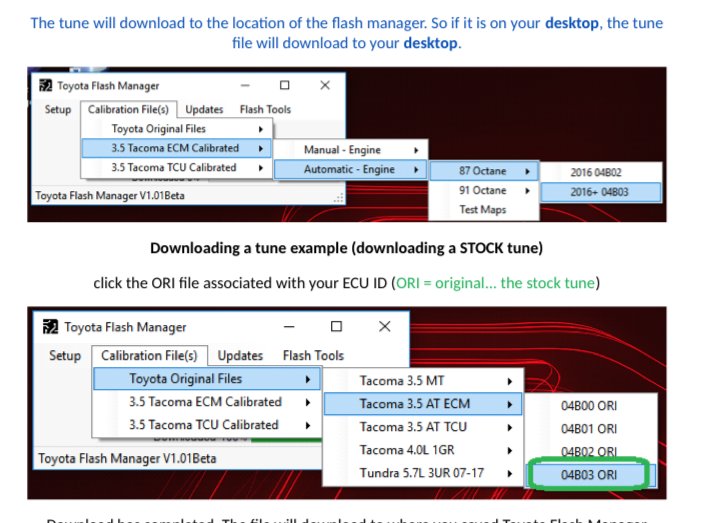
Task: Close the upper Toyota Flash Manager window
Action: [325, 85]
